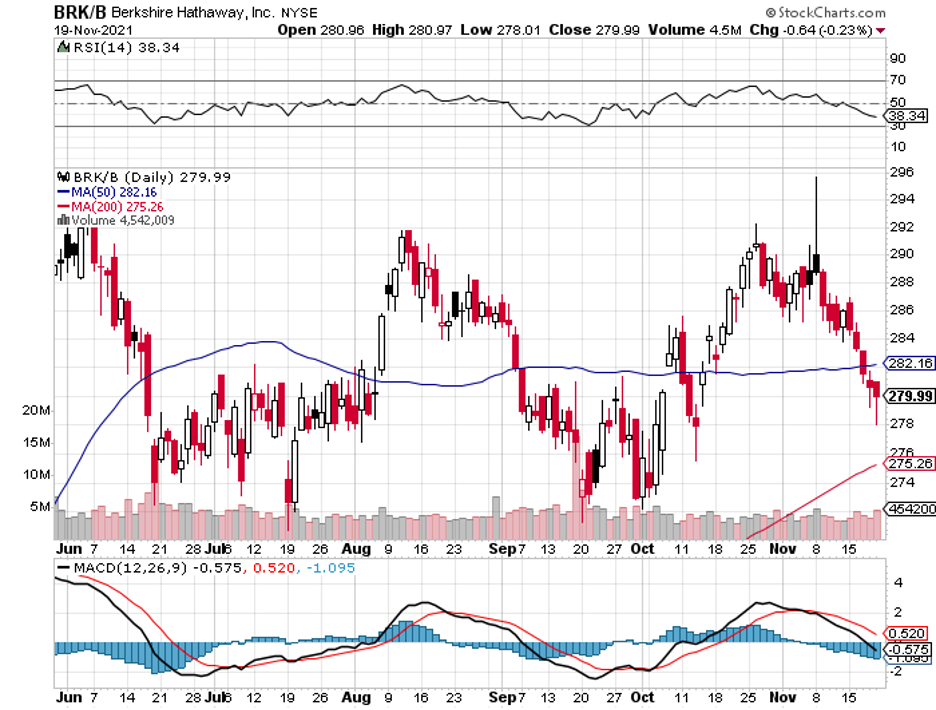The height and width of the screenshot is (710, 936).
Task: Click the RSI(14) legend icon
Action: point(63,47)
